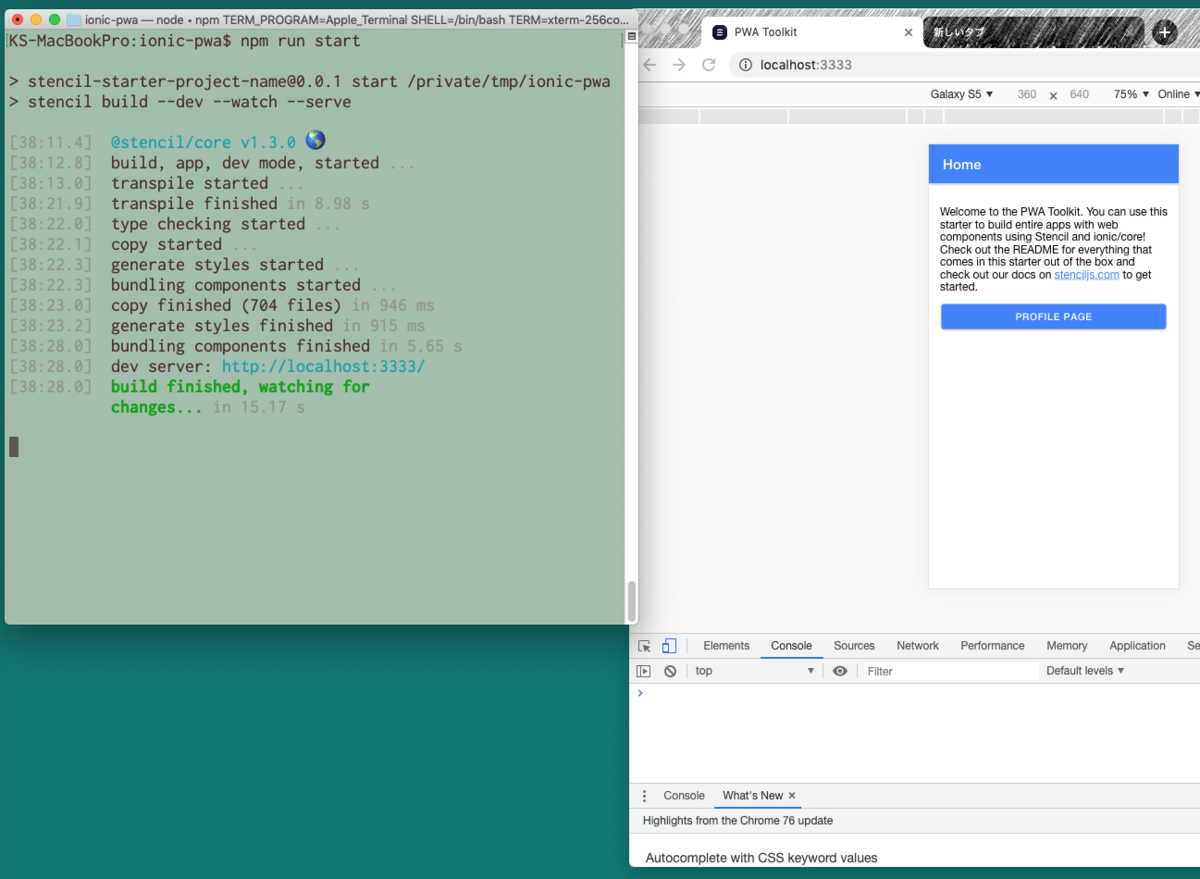Click the 'npm run start' command line
The height and width of the screenshot is (879, 1200).
coord(300,41)
